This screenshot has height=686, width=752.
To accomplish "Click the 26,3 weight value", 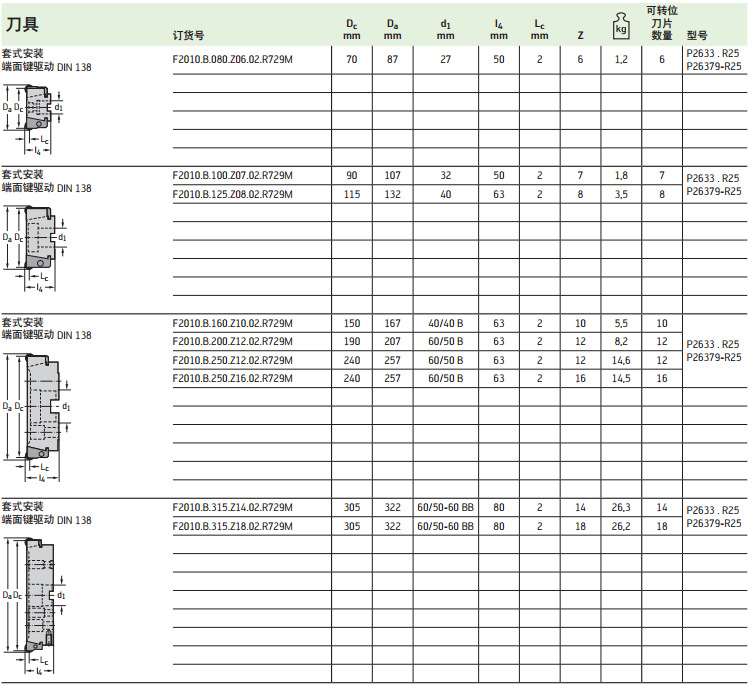I will click(621, 508).
